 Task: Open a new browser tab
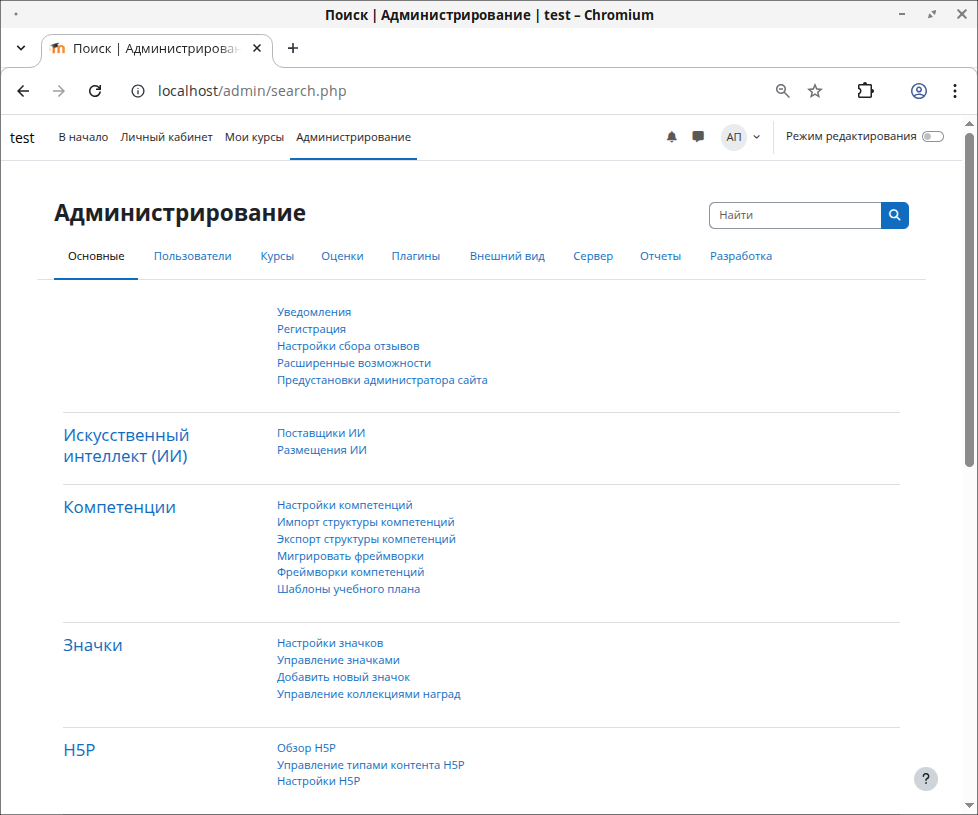point(292,48)
